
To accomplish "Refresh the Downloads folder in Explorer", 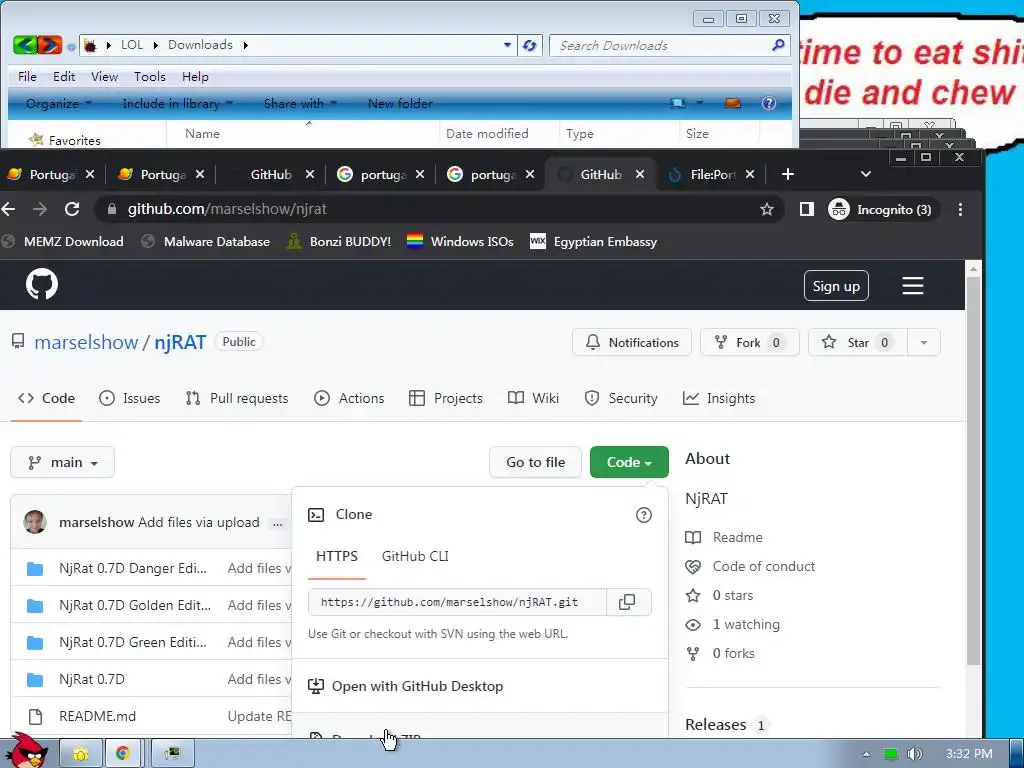I will [530, 45].
